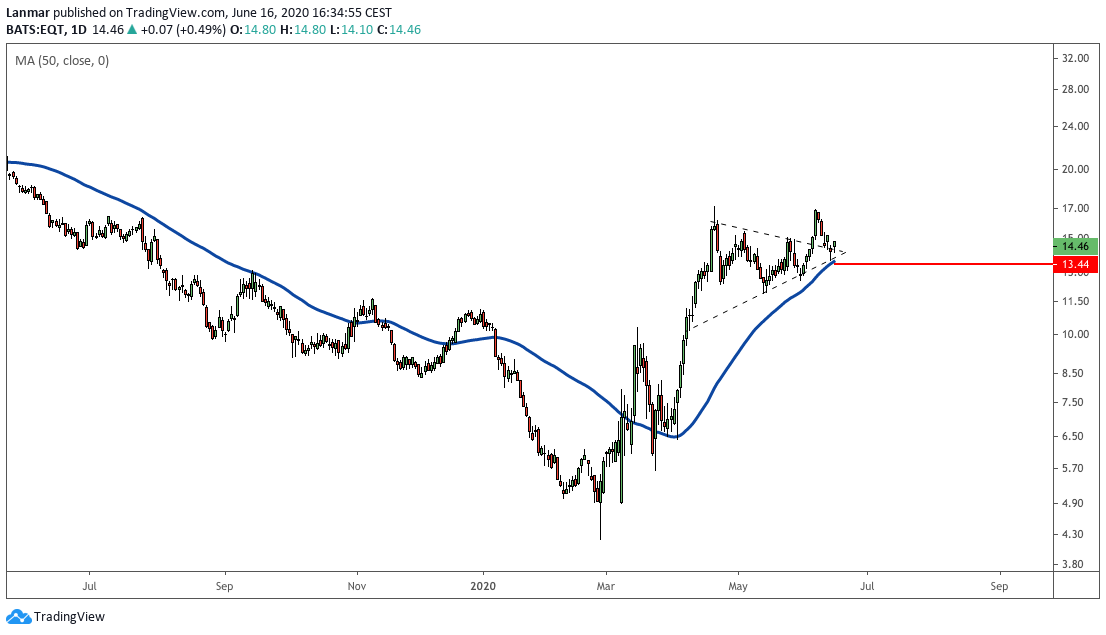
Task: Click the 20.00 price axis label
Action: (1076, 169)
